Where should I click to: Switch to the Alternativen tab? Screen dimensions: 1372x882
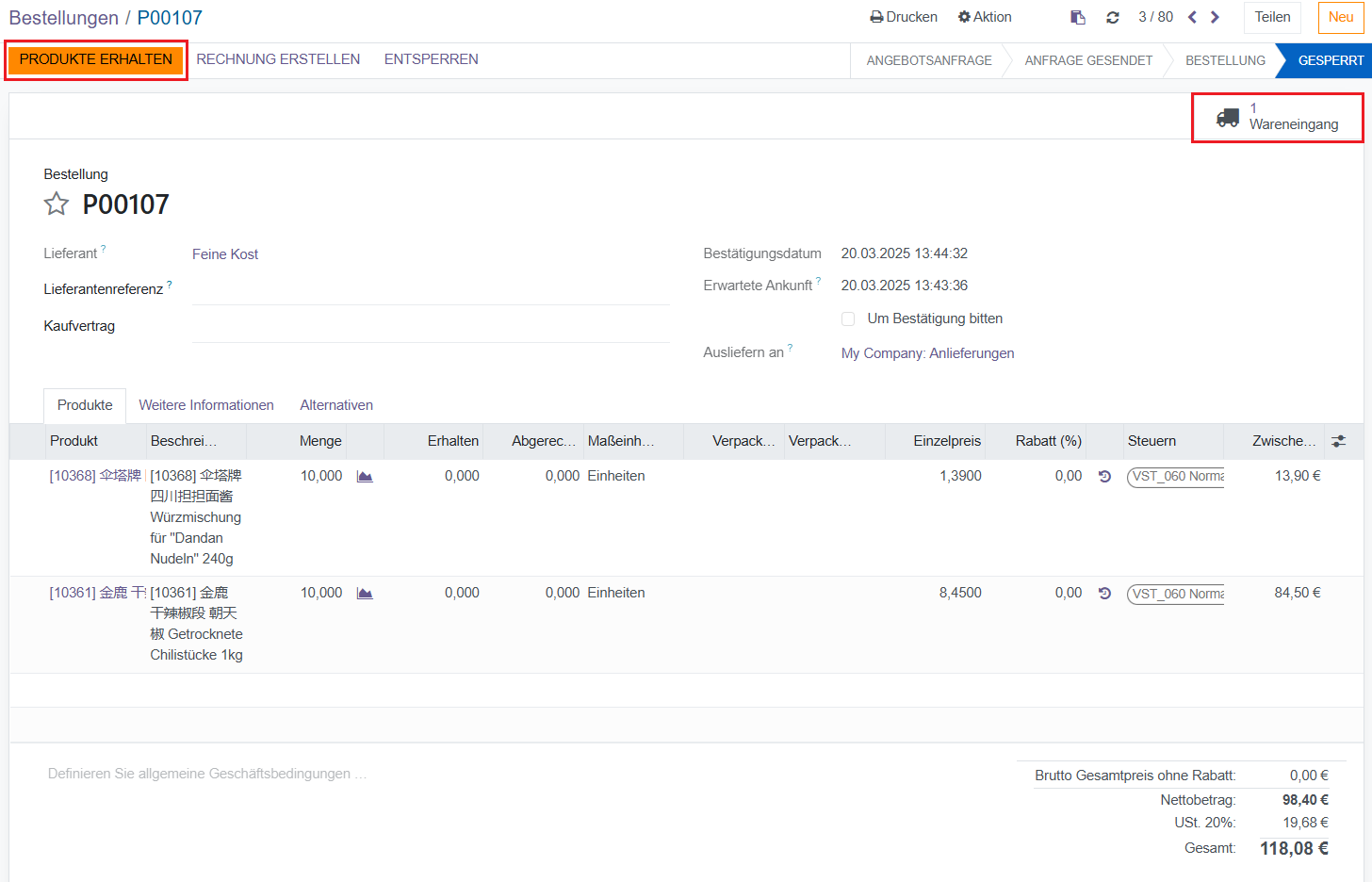[336, 405]
